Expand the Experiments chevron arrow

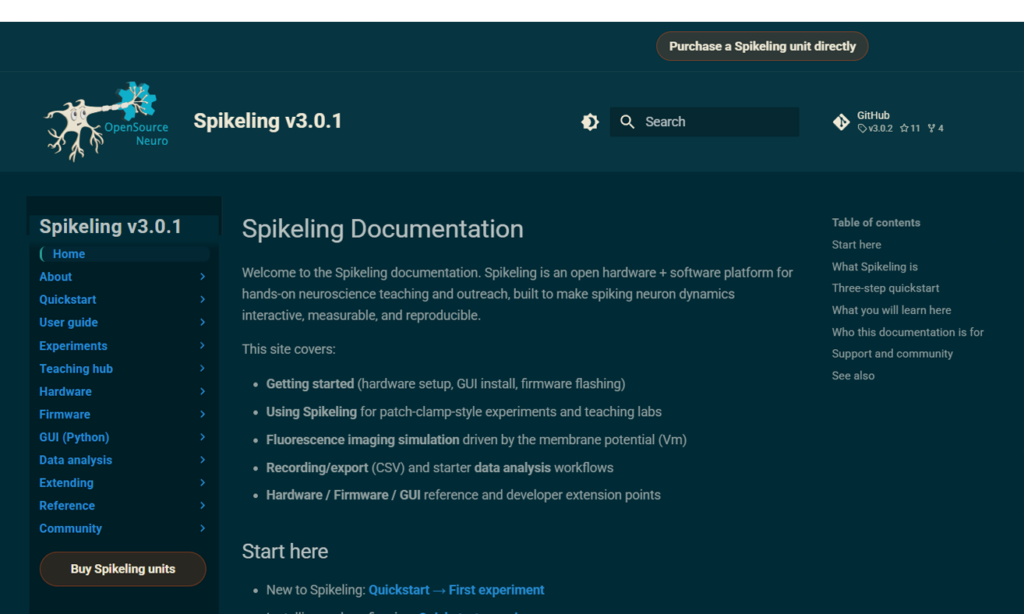click(x=203, y=346)
